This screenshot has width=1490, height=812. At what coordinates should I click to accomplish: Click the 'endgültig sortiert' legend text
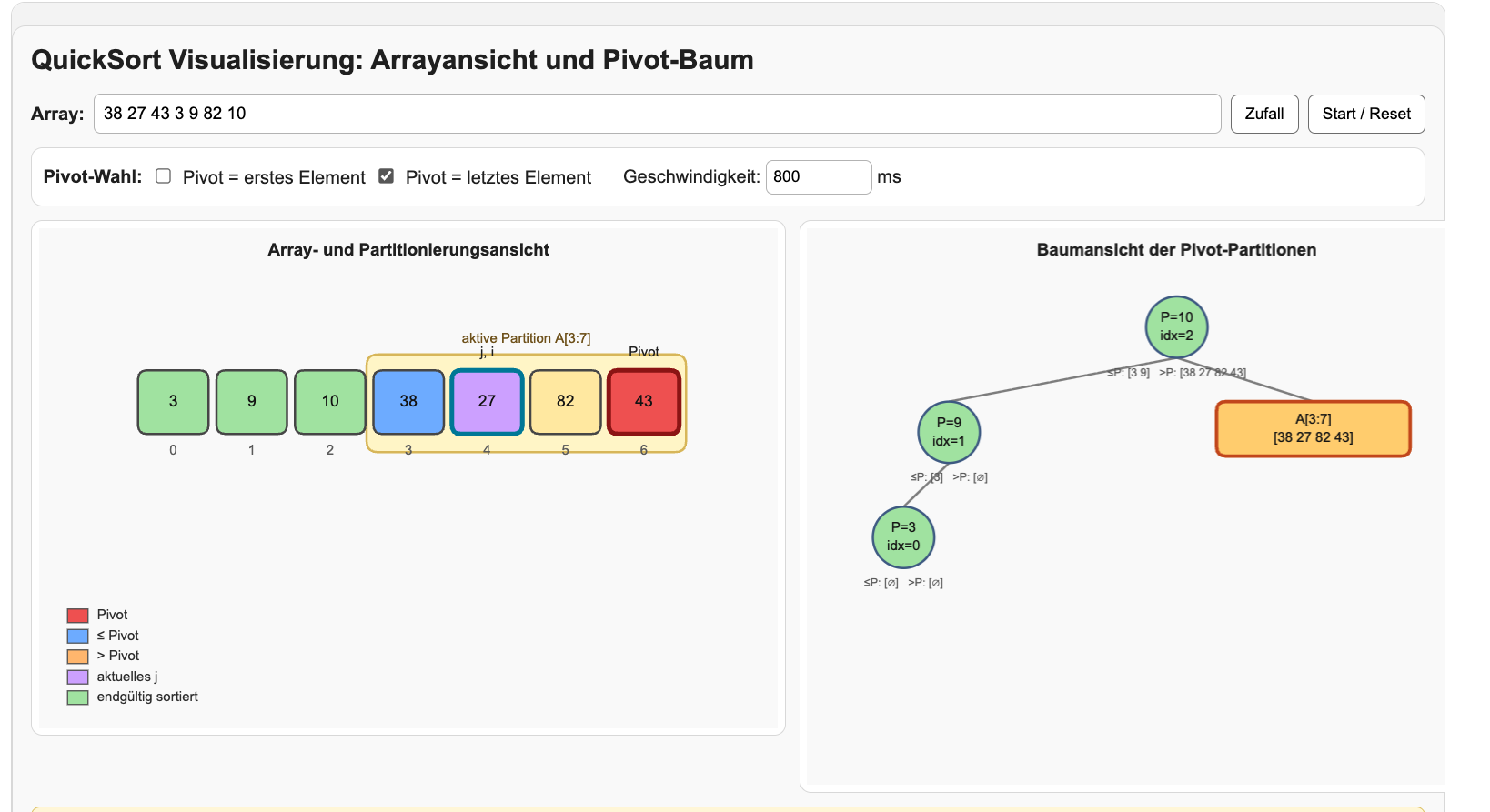click(147, 697)
